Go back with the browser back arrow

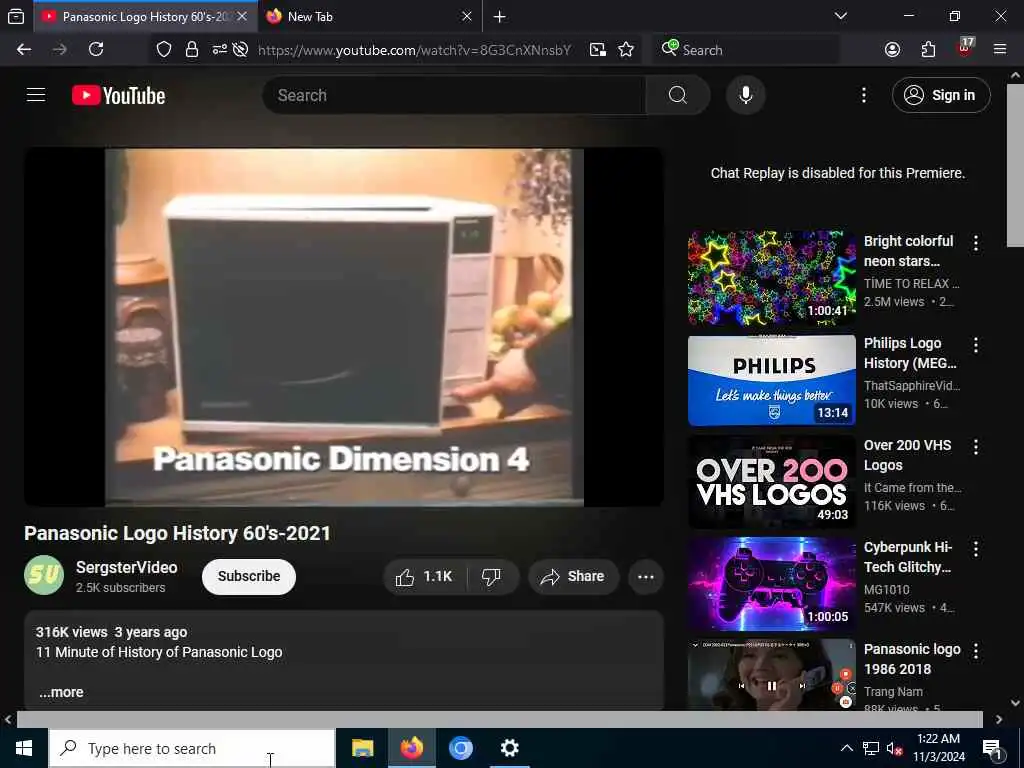point(24,50)
